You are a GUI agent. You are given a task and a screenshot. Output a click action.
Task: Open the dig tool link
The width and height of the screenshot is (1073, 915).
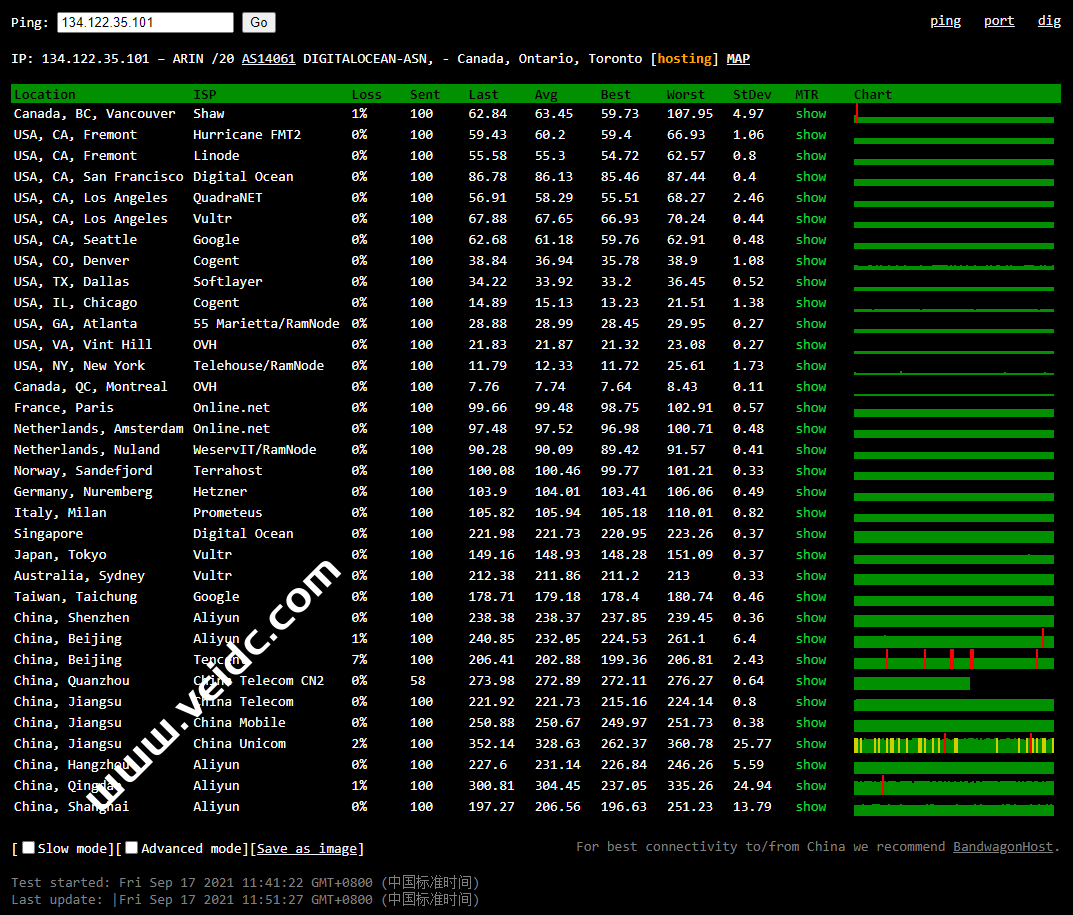(x=1049, y=21)
